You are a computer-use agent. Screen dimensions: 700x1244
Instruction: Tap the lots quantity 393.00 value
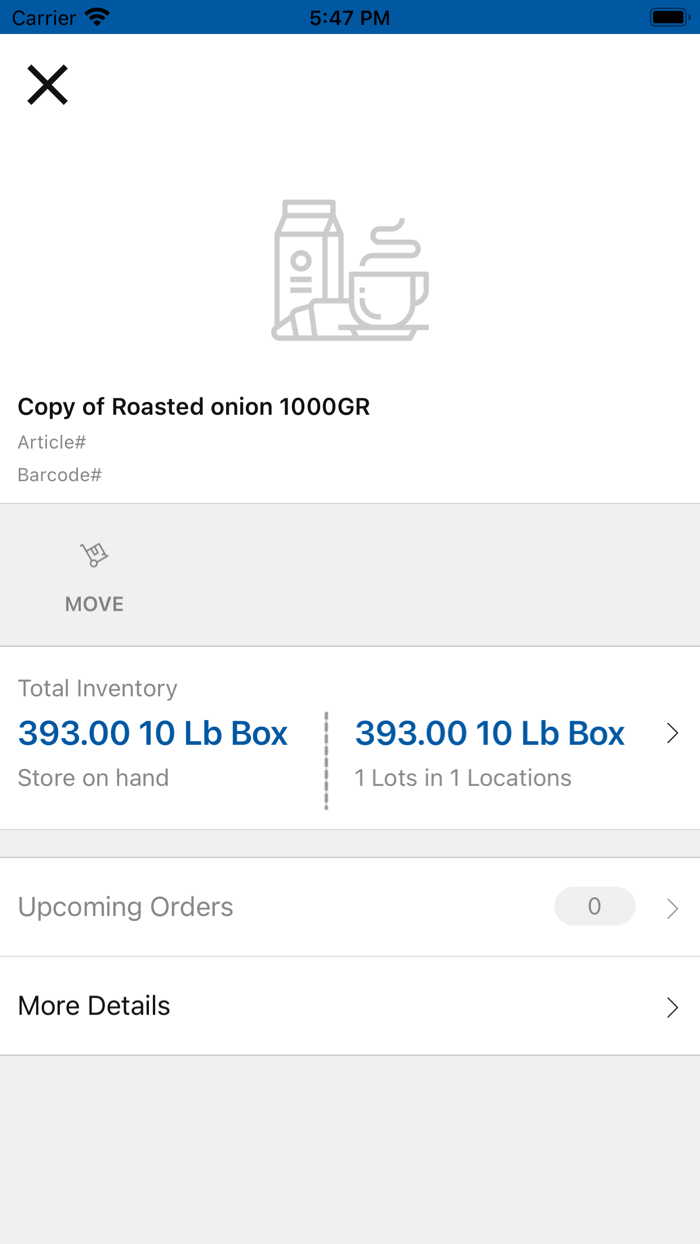(x=490, y=734)
